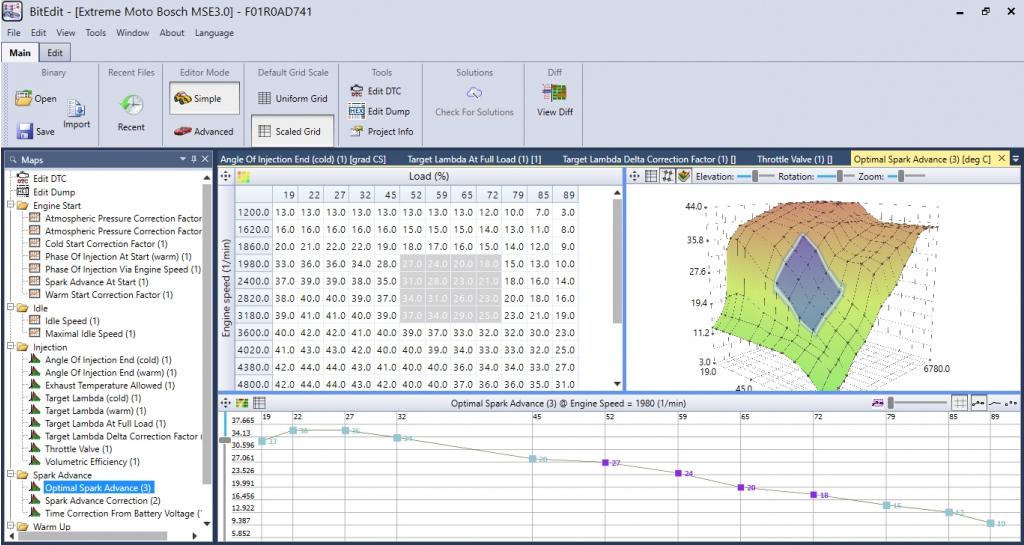The image size is (1024, 545).
Task: Adjust the 3D Zoom slider
Action: (x=905, y=176)
